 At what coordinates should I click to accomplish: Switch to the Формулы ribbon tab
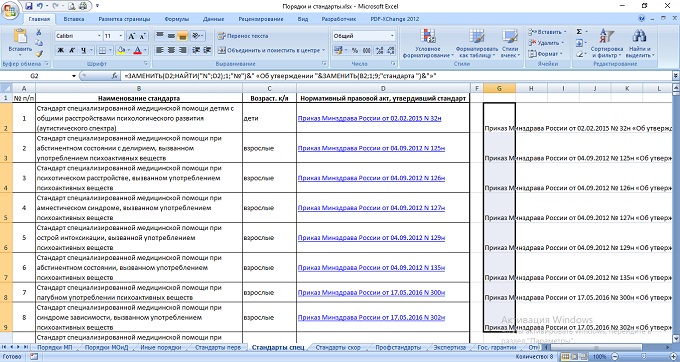[x=177, y=19]
